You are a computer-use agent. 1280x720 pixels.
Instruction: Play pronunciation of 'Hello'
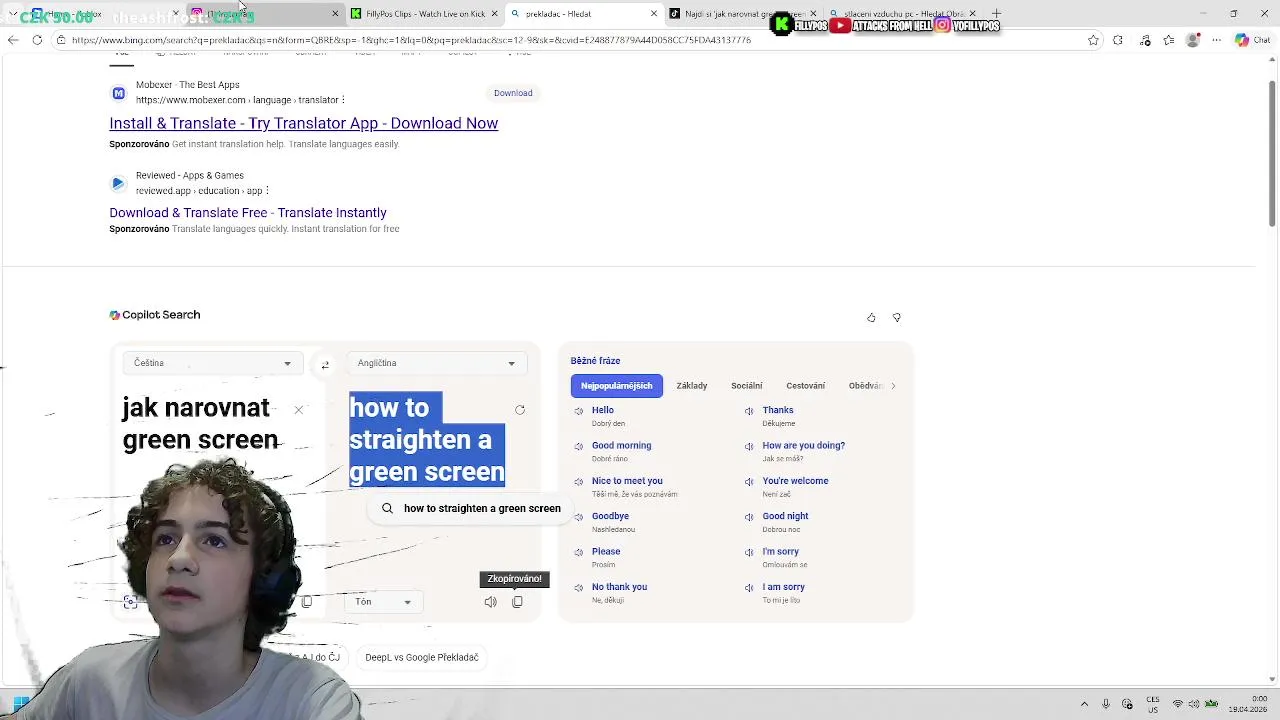(578, 411)
